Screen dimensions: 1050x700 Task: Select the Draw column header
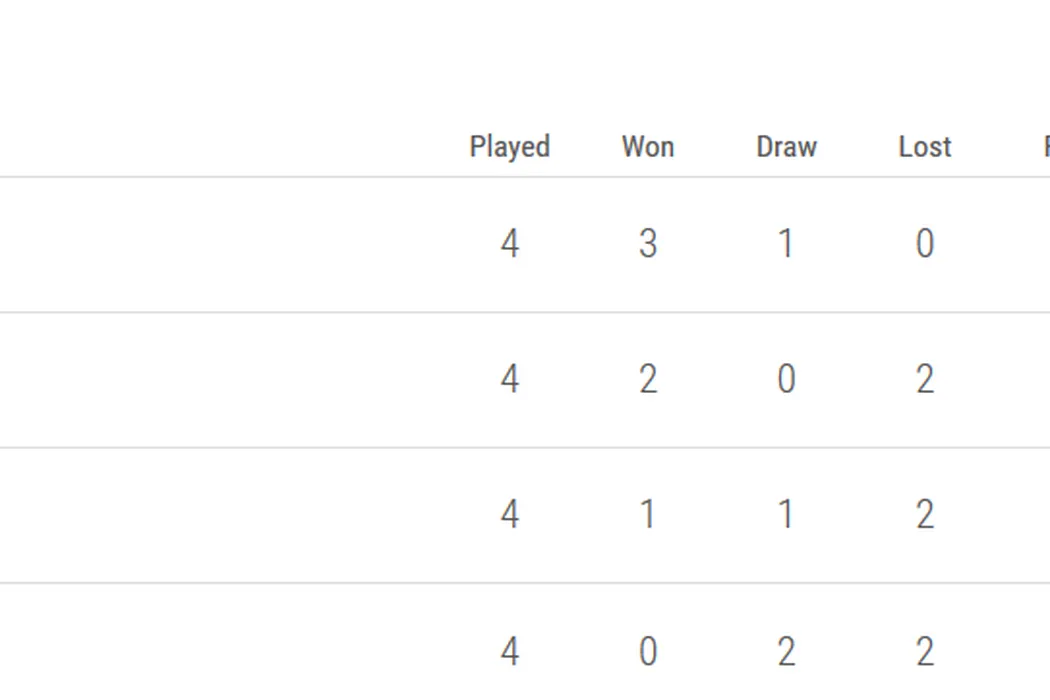(786, 147)
